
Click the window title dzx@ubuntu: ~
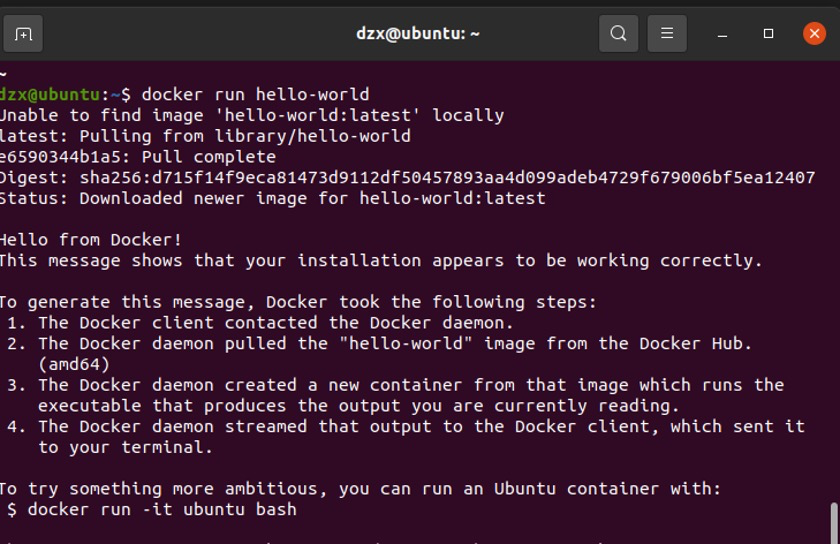418,33
